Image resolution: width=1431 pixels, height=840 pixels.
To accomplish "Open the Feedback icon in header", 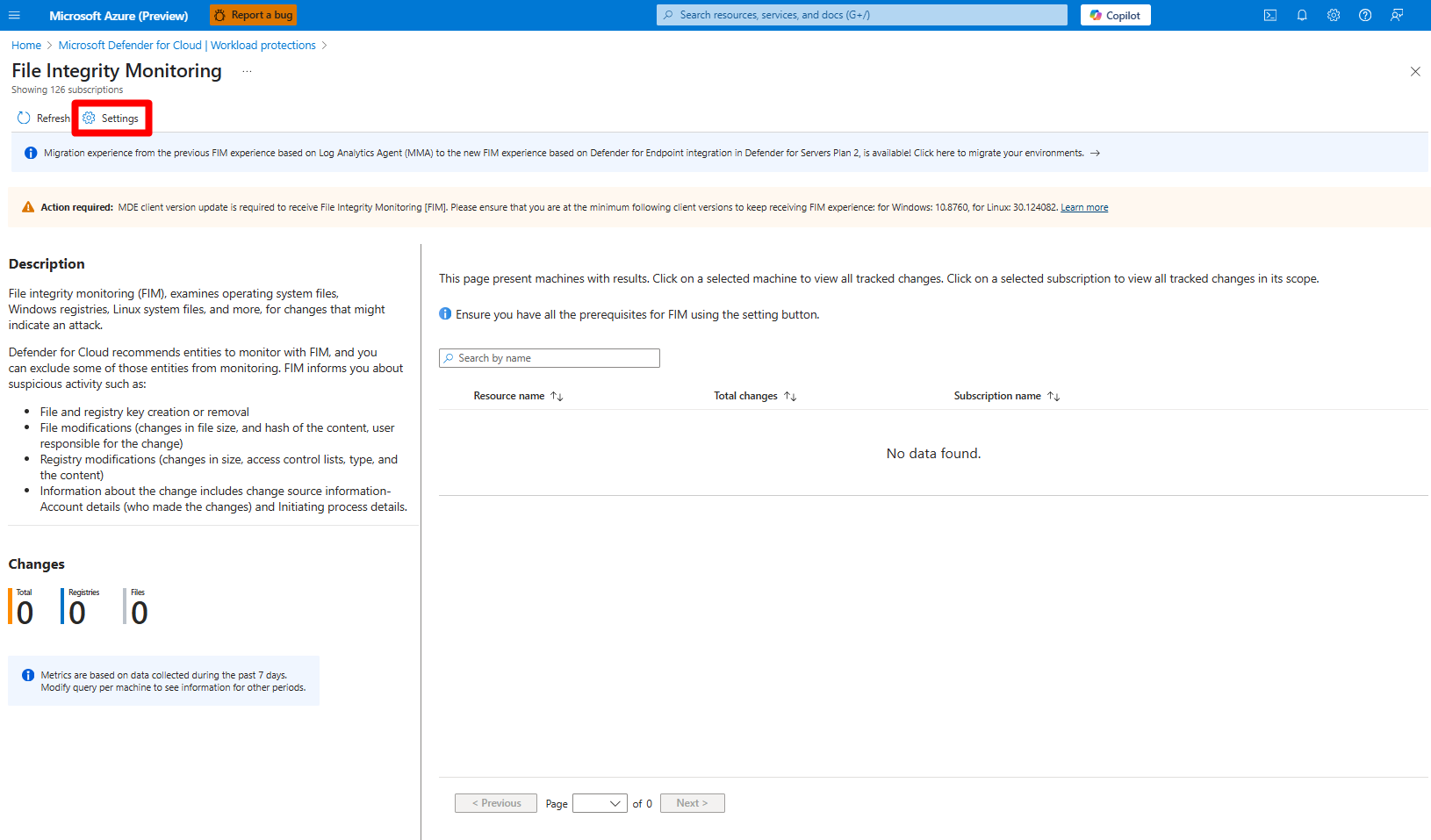I will (x=1397, y=15).
